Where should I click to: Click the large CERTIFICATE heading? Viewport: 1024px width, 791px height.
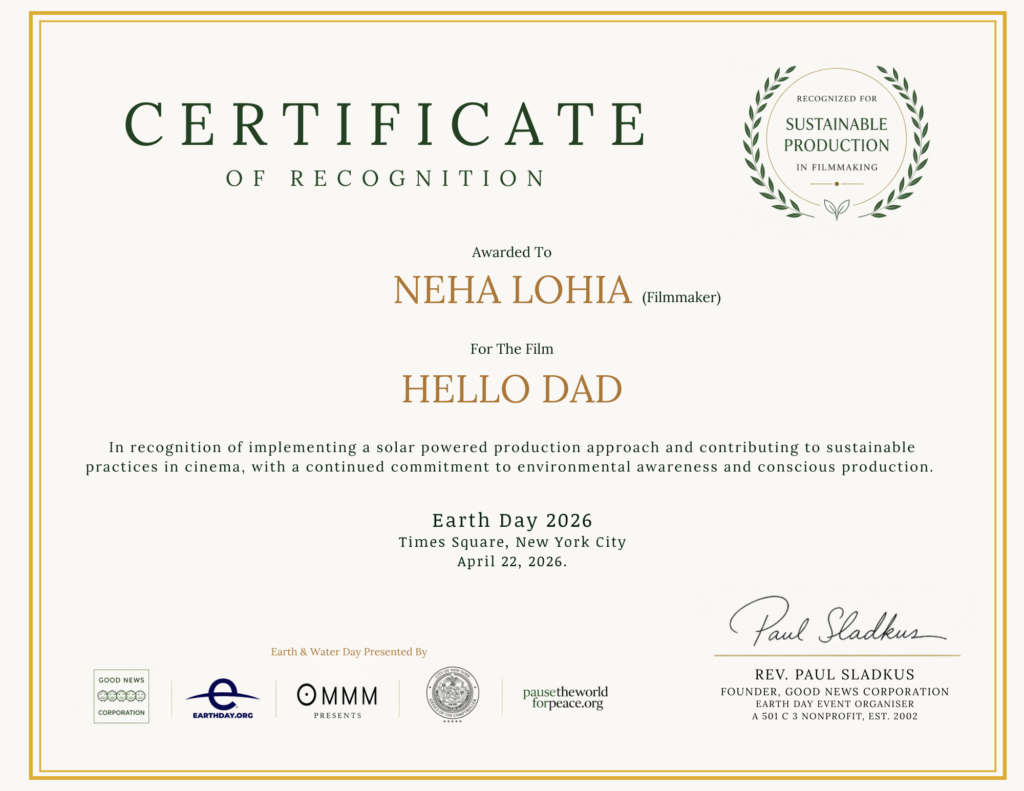tap(385, 125)
